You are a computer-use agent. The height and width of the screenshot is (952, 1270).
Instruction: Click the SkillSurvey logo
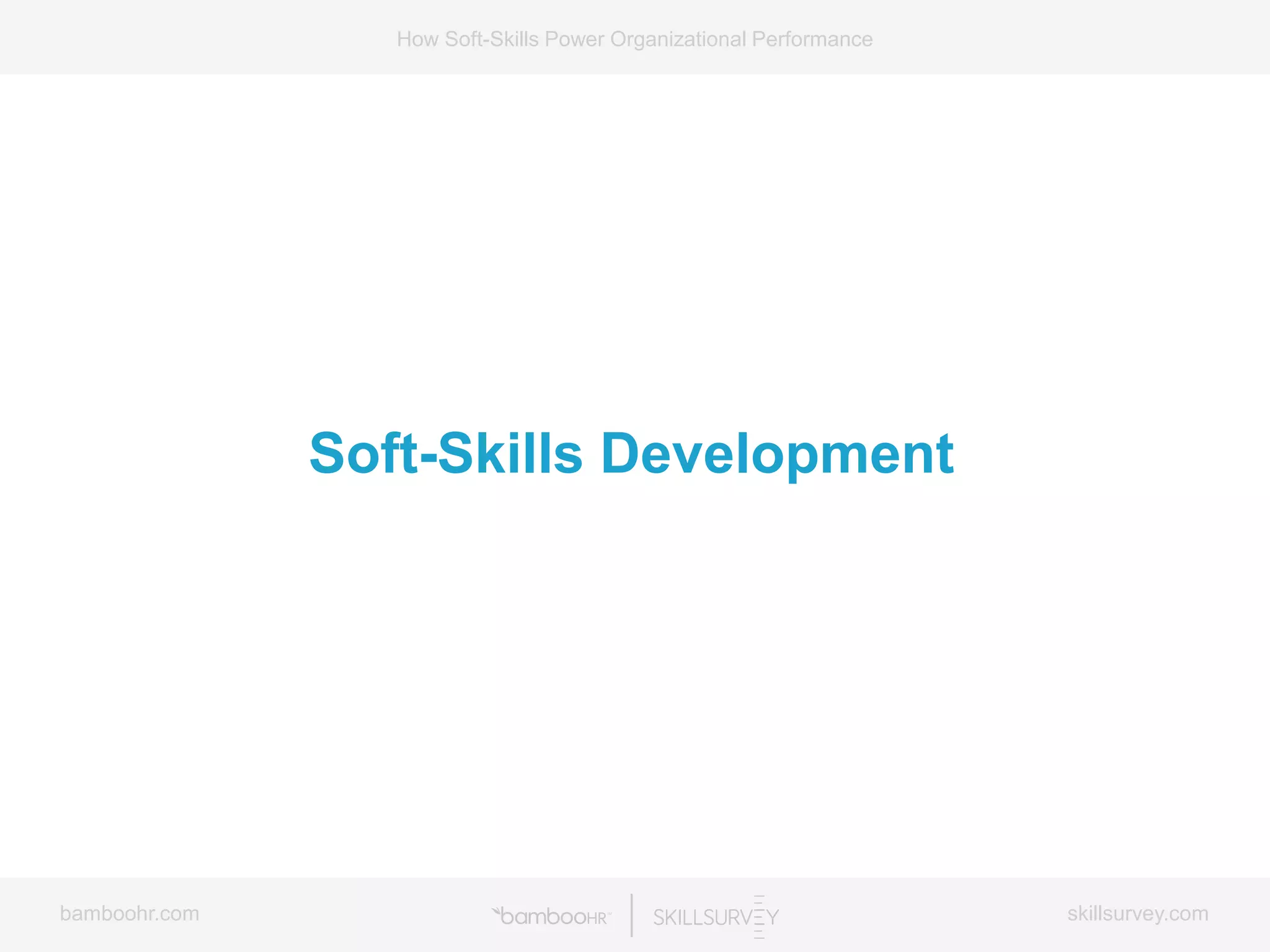pyautogui.click(x=716, y=917)
